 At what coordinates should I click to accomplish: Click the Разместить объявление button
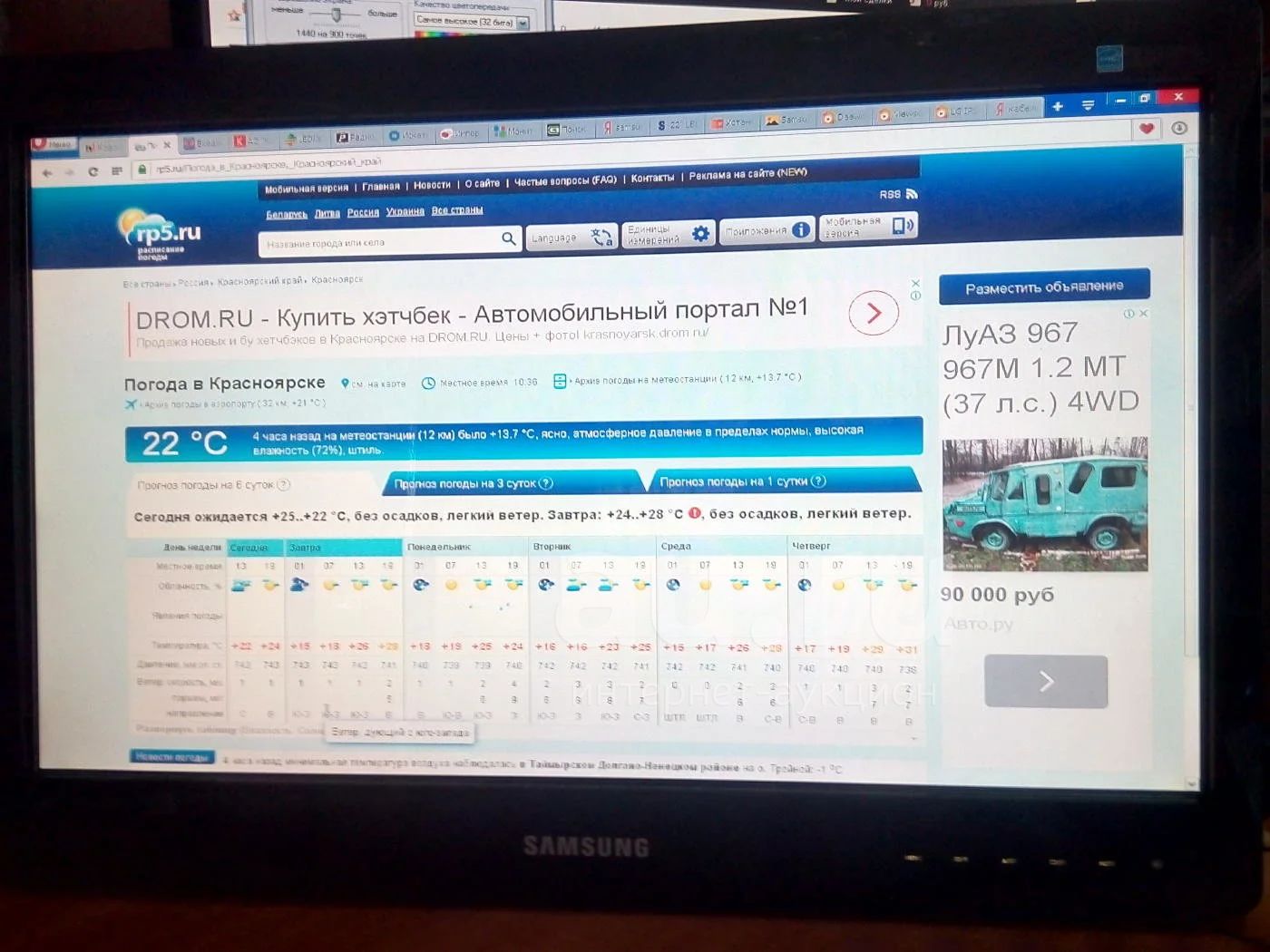(1045, 287)
